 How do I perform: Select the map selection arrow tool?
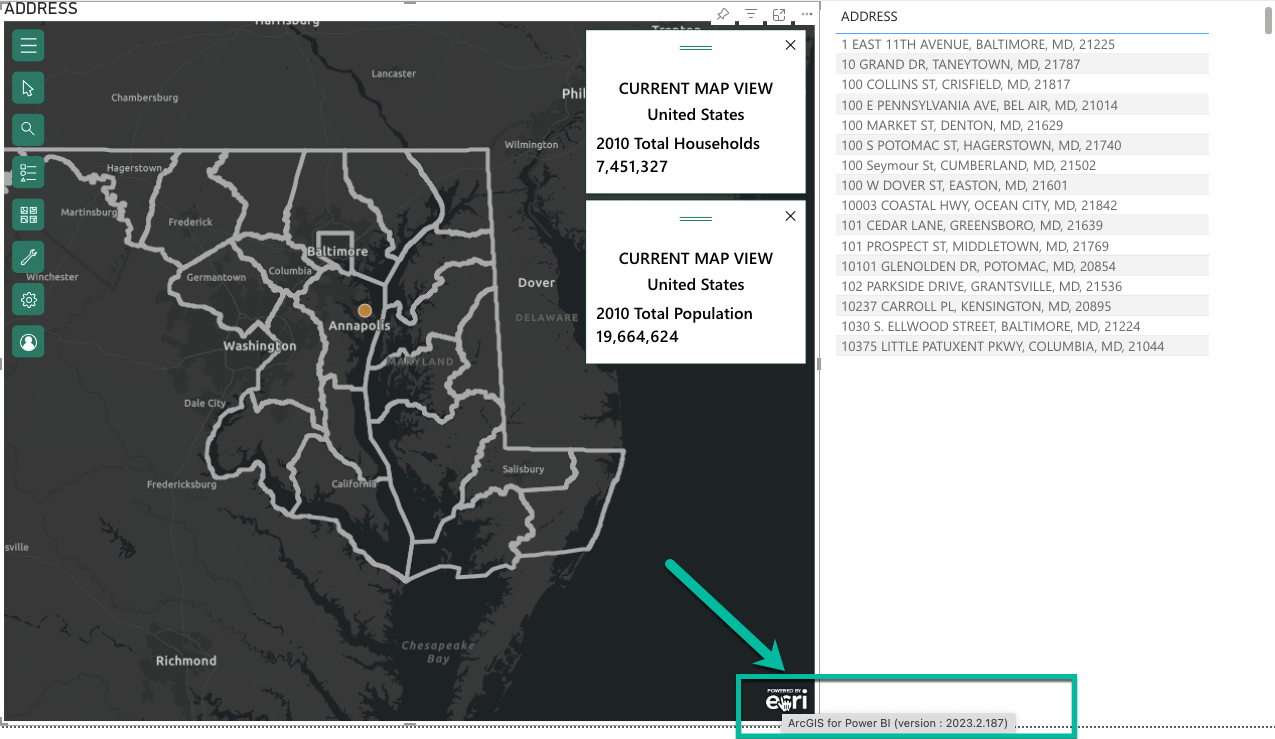pos(27,87)
